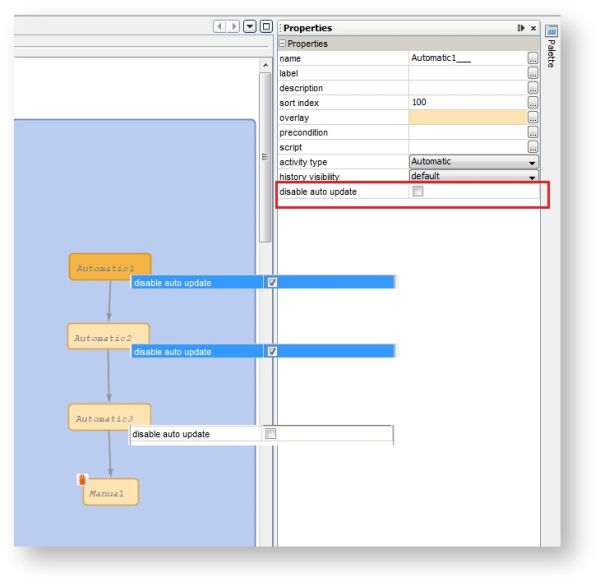
Task: Enable disable auto update in the Properties panel
Action: click(418, 191)
